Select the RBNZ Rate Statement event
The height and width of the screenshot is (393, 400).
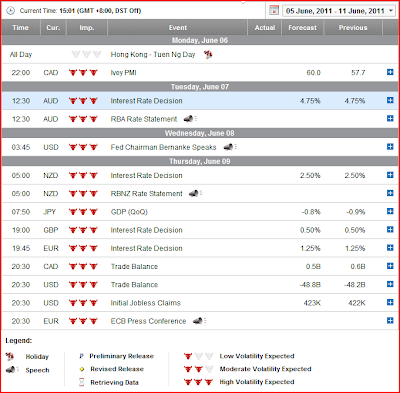point(146,193)
